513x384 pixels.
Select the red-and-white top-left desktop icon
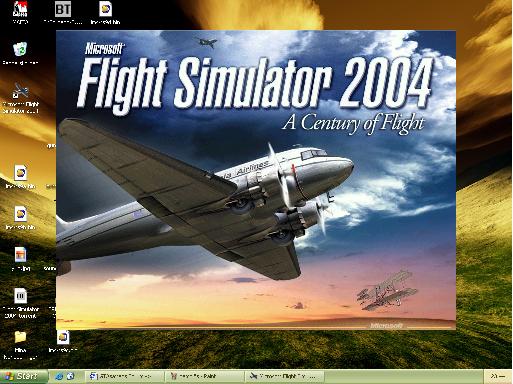(x=20, y=13)
